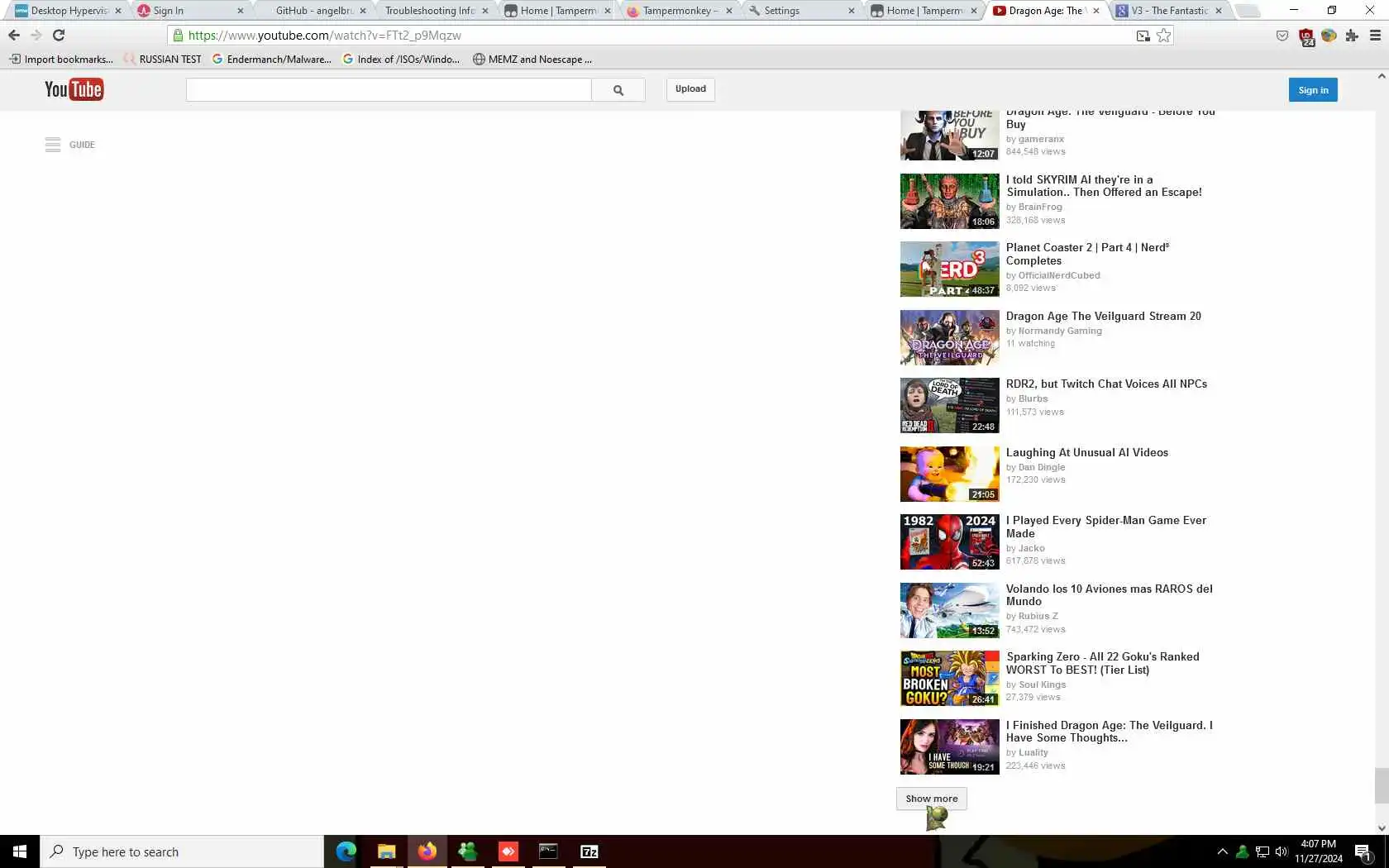The width and height of the screenshot is (1389, 868).
Task: Click Import bookmarks item
Action: click(61, 60)
